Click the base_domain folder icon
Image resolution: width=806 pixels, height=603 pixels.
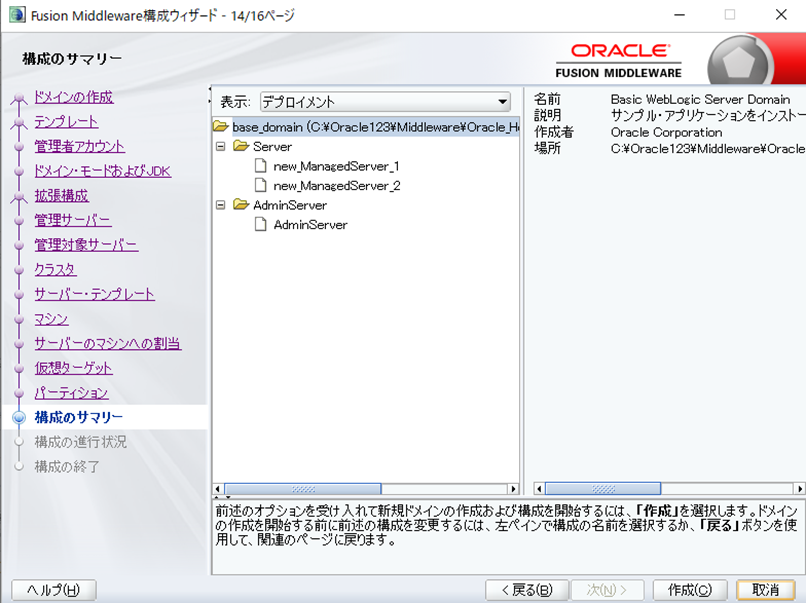coord(221,127)
